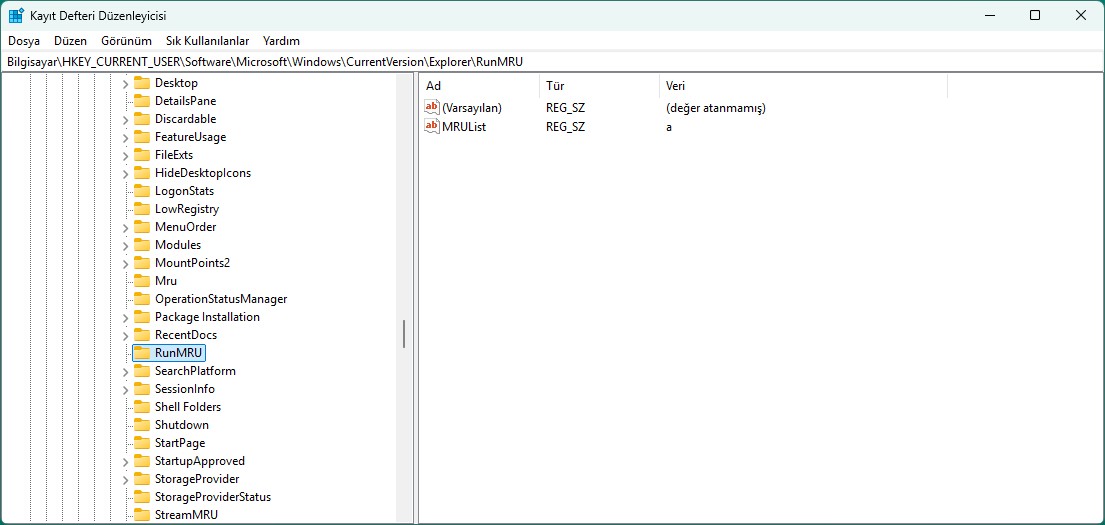Click the RunMRU open folder icon
This screenshot has height=525, width=1105.
coord(142,353)
